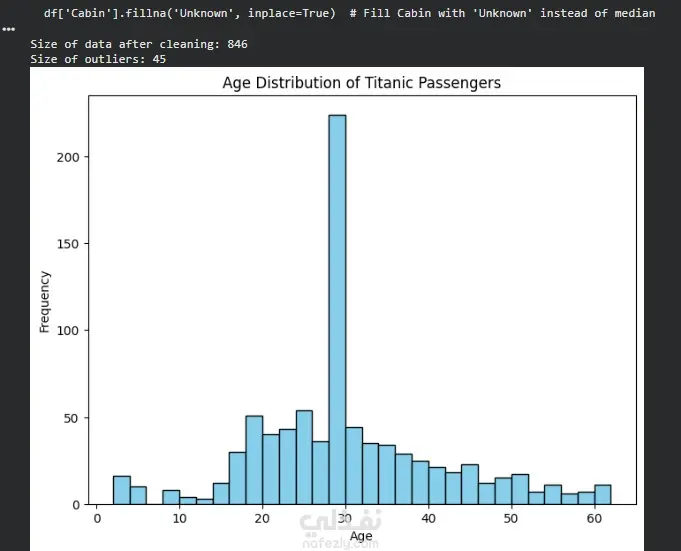Click the y-axis tick label 200
681x551 pixels.
point(68,157)
